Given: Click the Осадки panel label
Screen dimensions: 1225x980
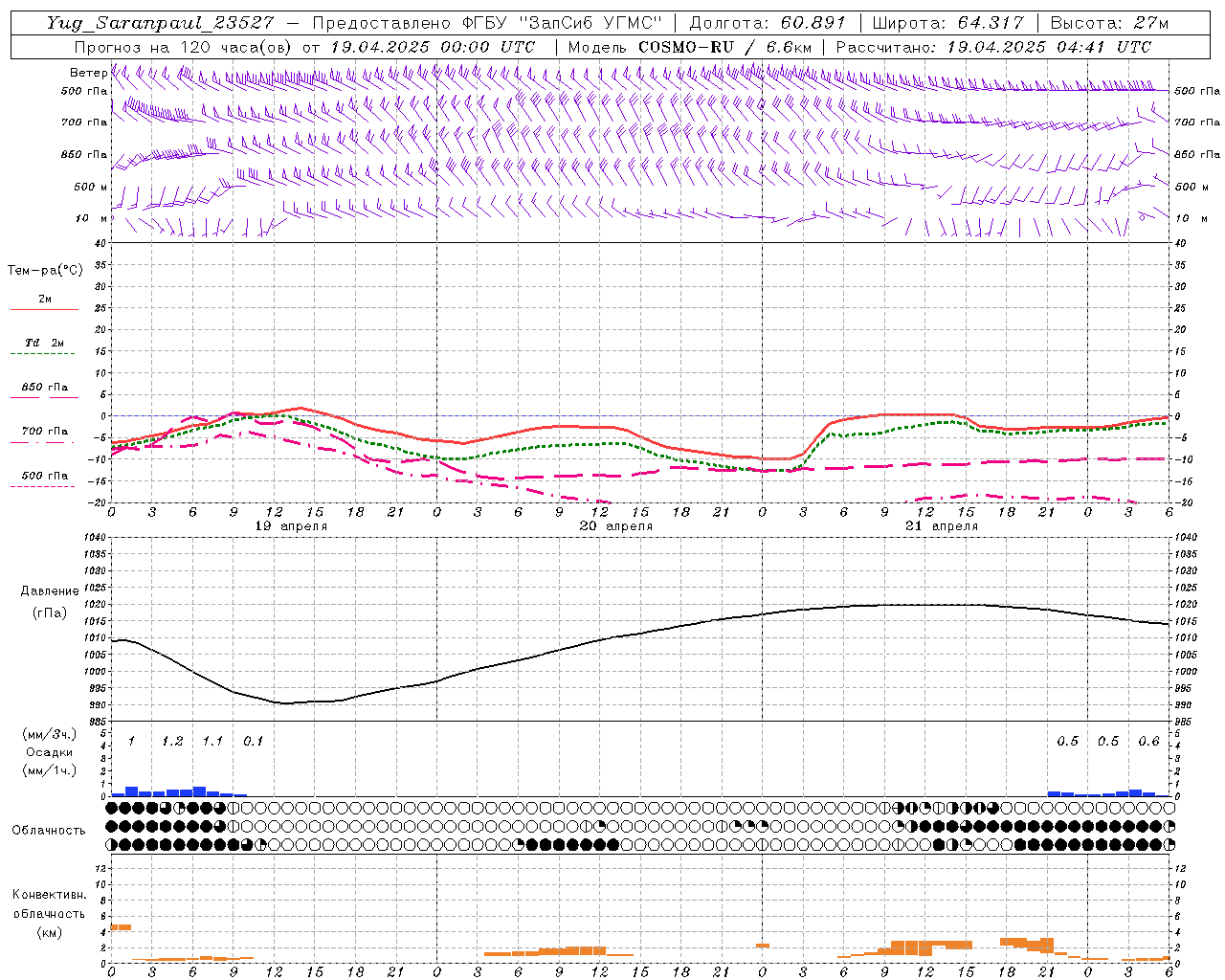Looking at the screenshot, I should tap(50, 752).
